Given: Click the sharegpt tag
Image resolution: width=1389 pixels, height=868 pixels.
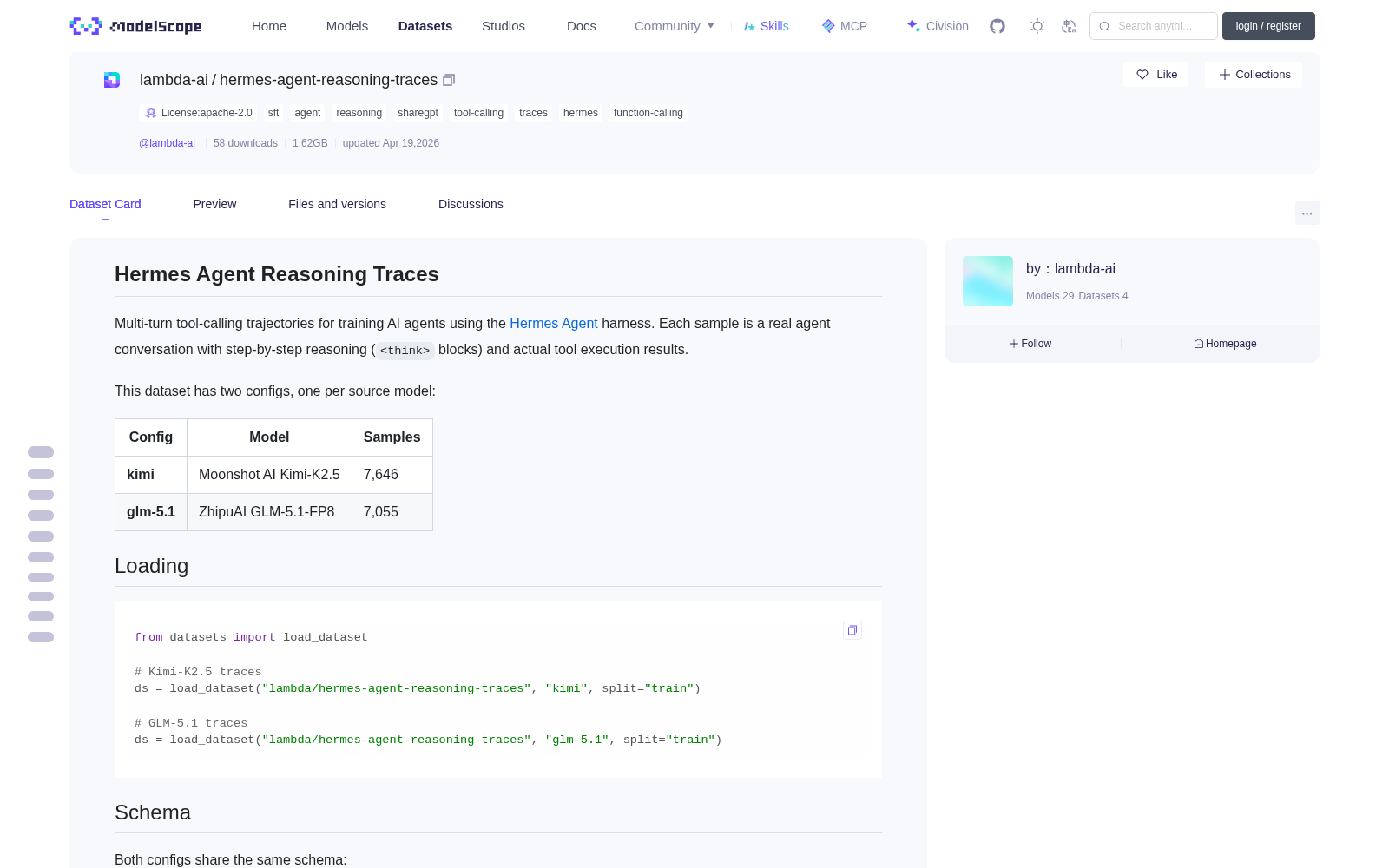Looking at the screenshot, I should [418, 113].
